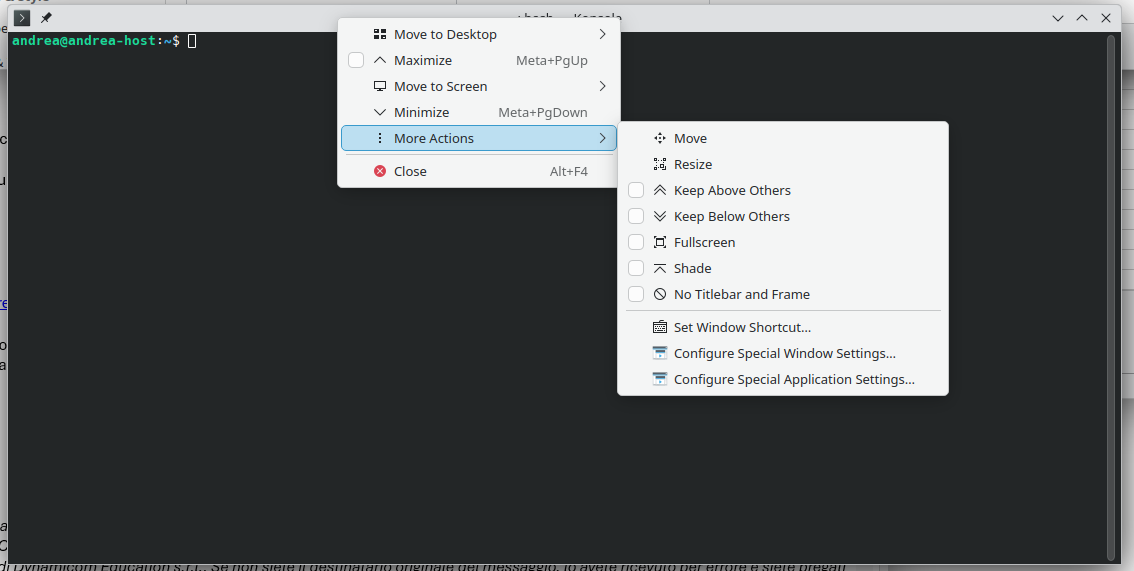Choose Keep Below Others menu entry
This screenshot has width=1134, height=571.
pyautogui.click(x=731, y=217)
